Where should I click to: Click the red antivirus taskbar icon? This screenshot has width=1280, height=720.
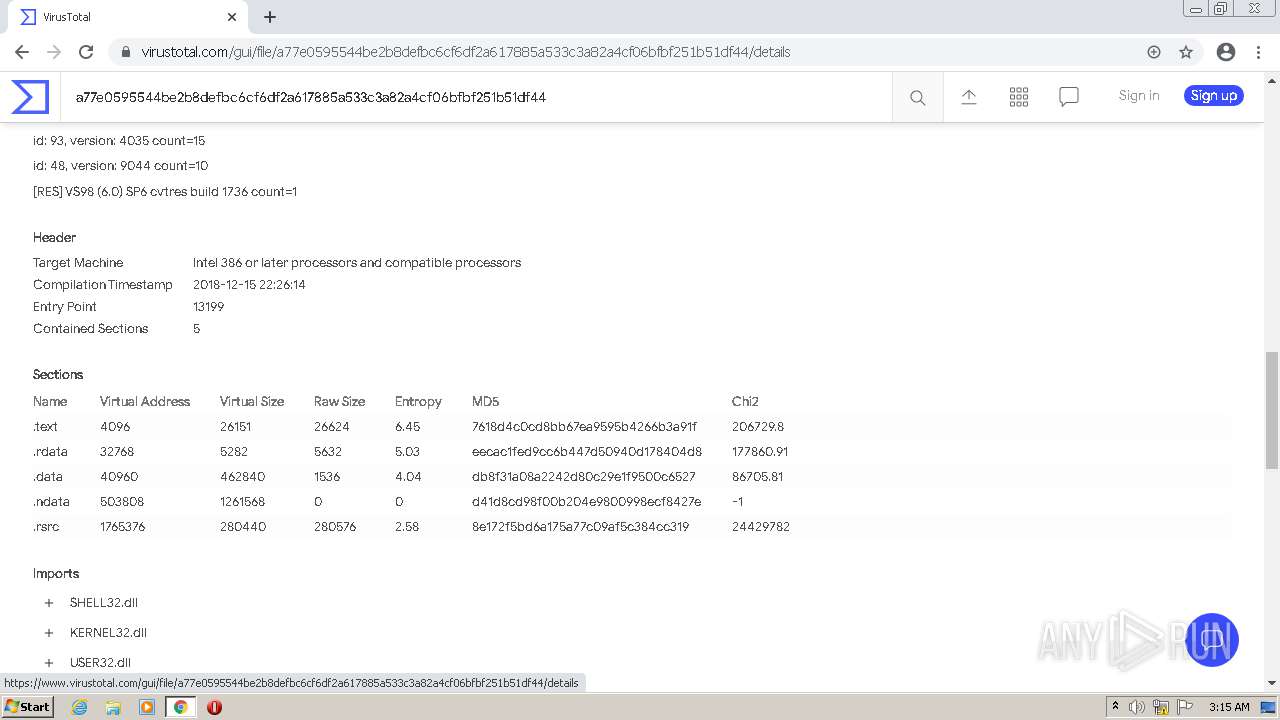click(x=214, y=707)
